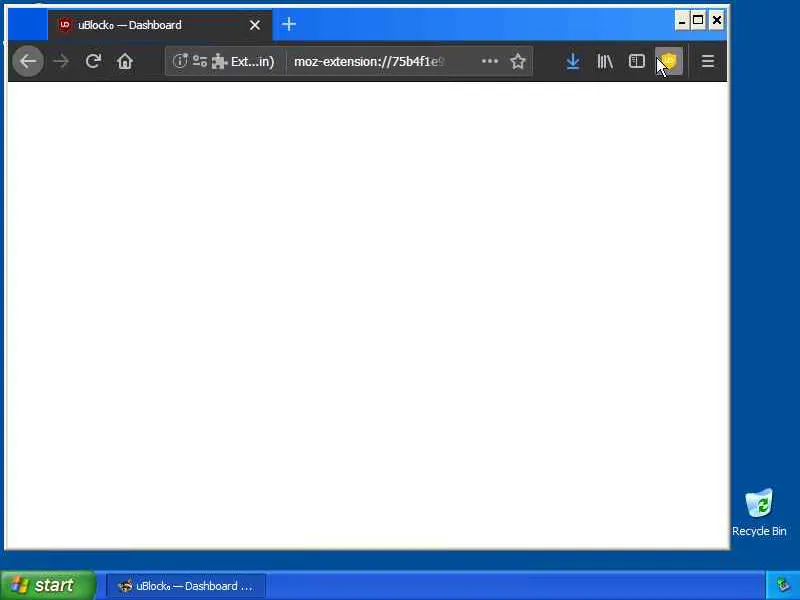The height and width of the screenshot is (600, 800).
Task: Close the uBlock Dashboard tab
Action: pyautogui.click(x=255, y=25)
